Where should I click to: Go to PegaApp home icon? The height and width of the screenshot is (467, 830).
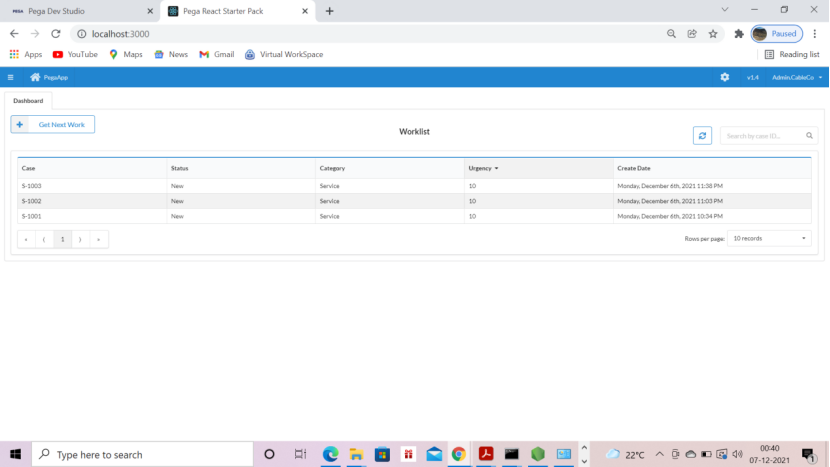tap(35, 77)
